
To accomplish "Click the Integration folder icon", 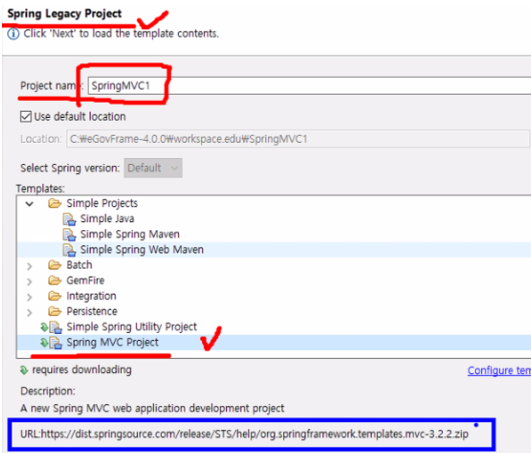I will tap(55, 296).
